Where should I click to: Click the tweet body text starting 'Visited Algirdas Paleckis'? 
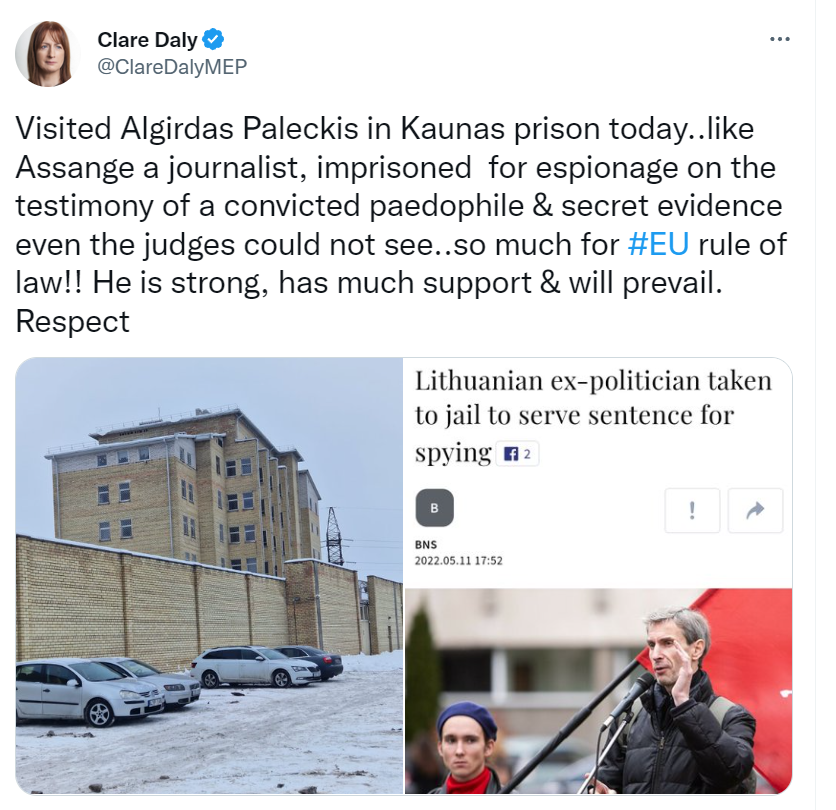click(x=401, y=224)
